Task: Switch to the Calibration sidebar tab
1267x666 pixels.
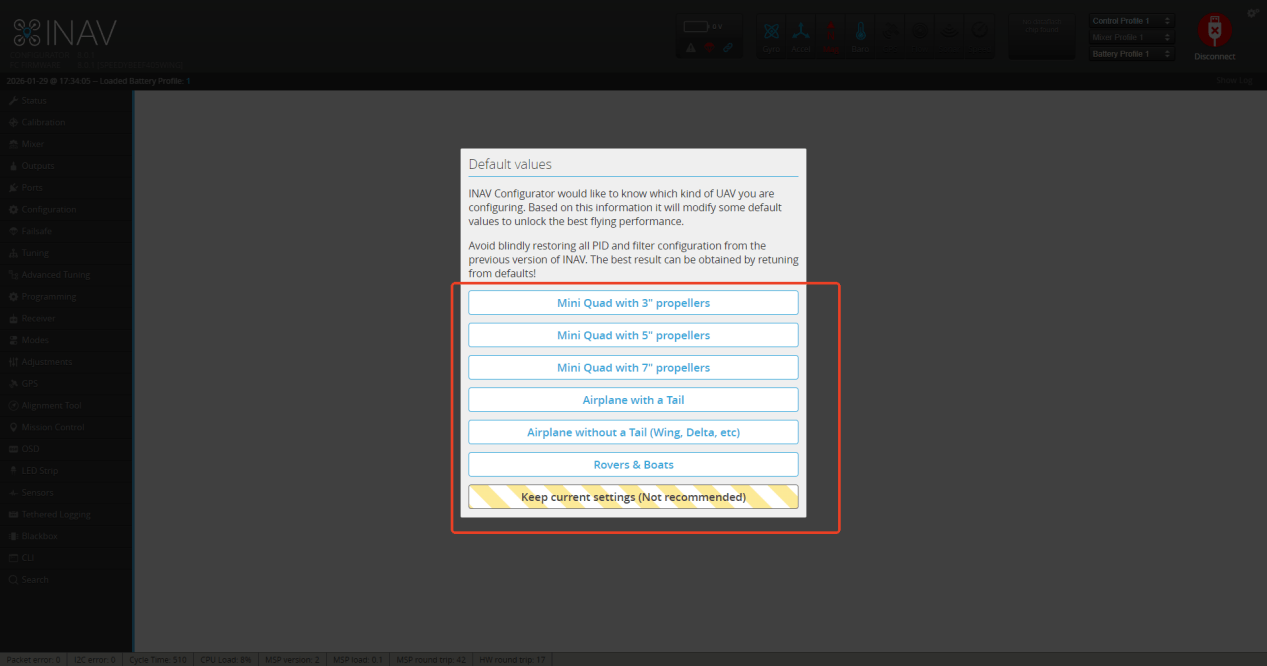Action: (43, 122)
